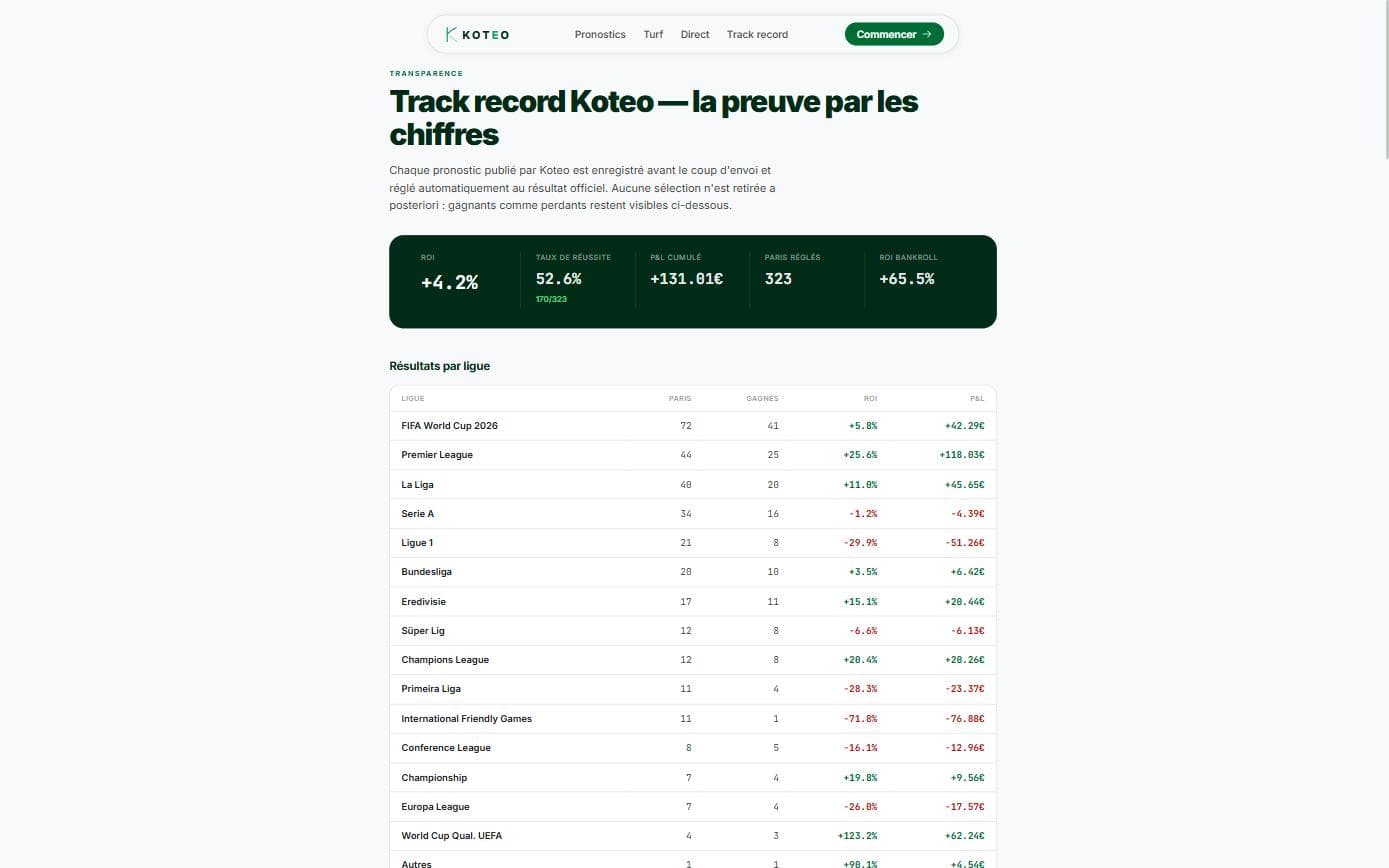Select the Serie A row
Screen dimensions: 1389x868
[x=693, y=514]
